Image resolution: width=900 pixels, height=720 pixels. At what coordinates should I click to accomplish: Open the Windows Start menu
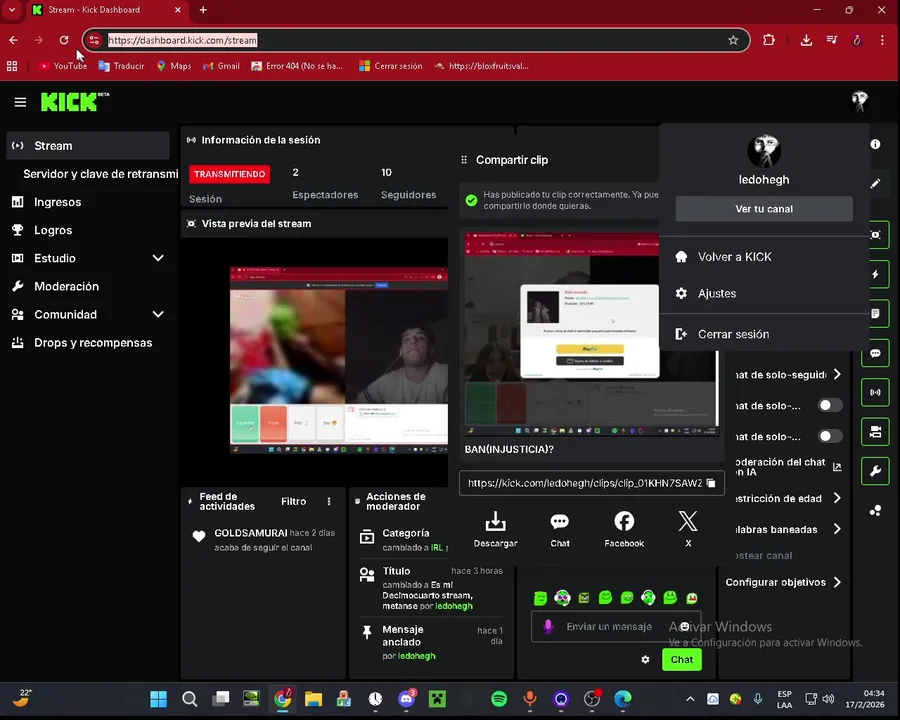coord(158,699)
